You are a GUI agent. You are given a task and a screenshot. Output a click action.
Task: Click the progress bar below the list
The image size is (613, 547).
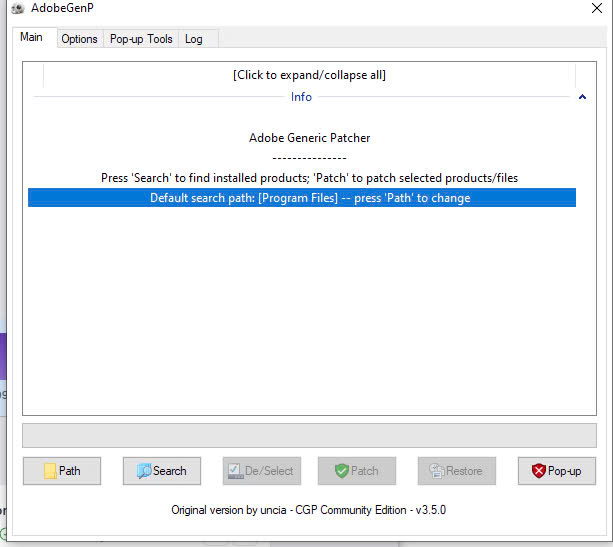[309, 435]
